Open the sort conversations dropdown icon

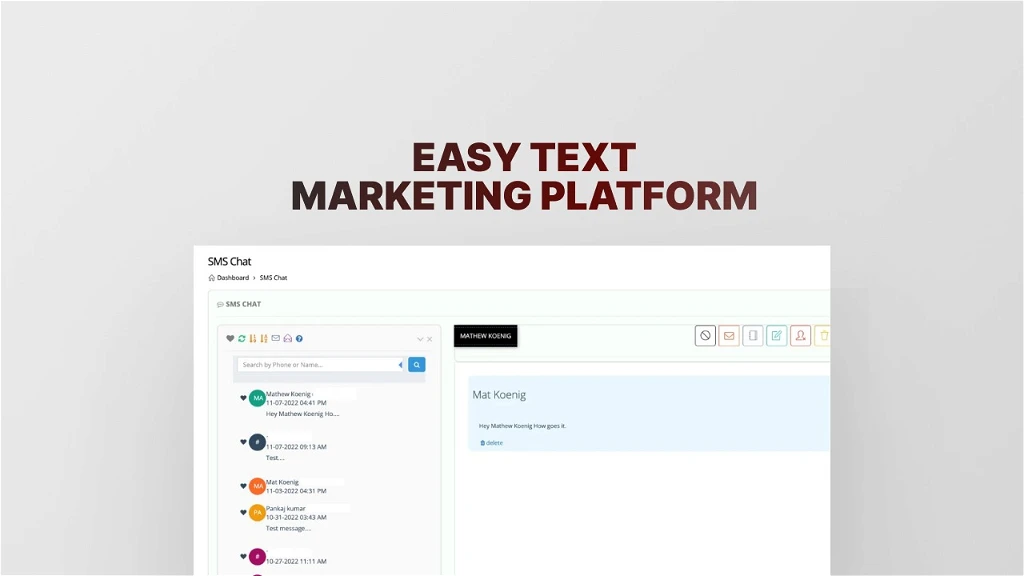pos(253,338)
